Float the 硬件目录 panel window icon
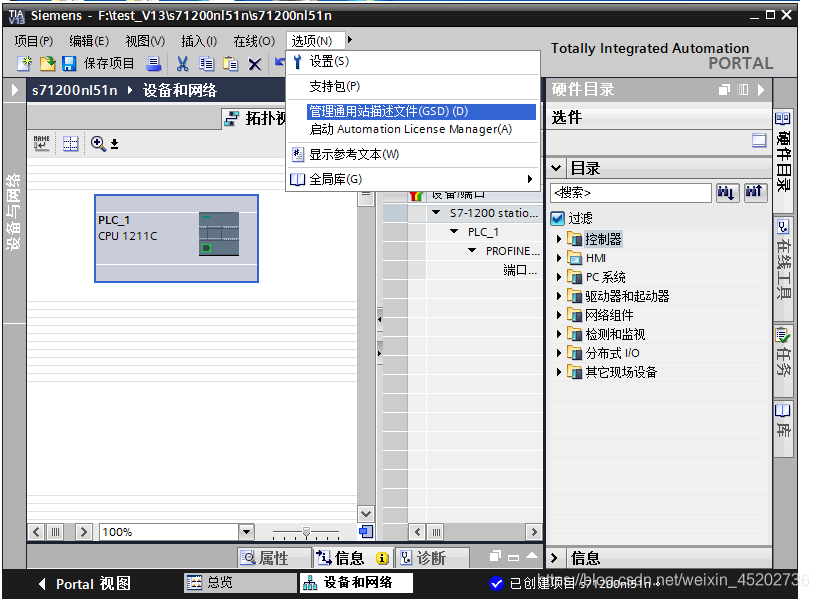Viewport: 819px width, 599px height. point(724,90)
